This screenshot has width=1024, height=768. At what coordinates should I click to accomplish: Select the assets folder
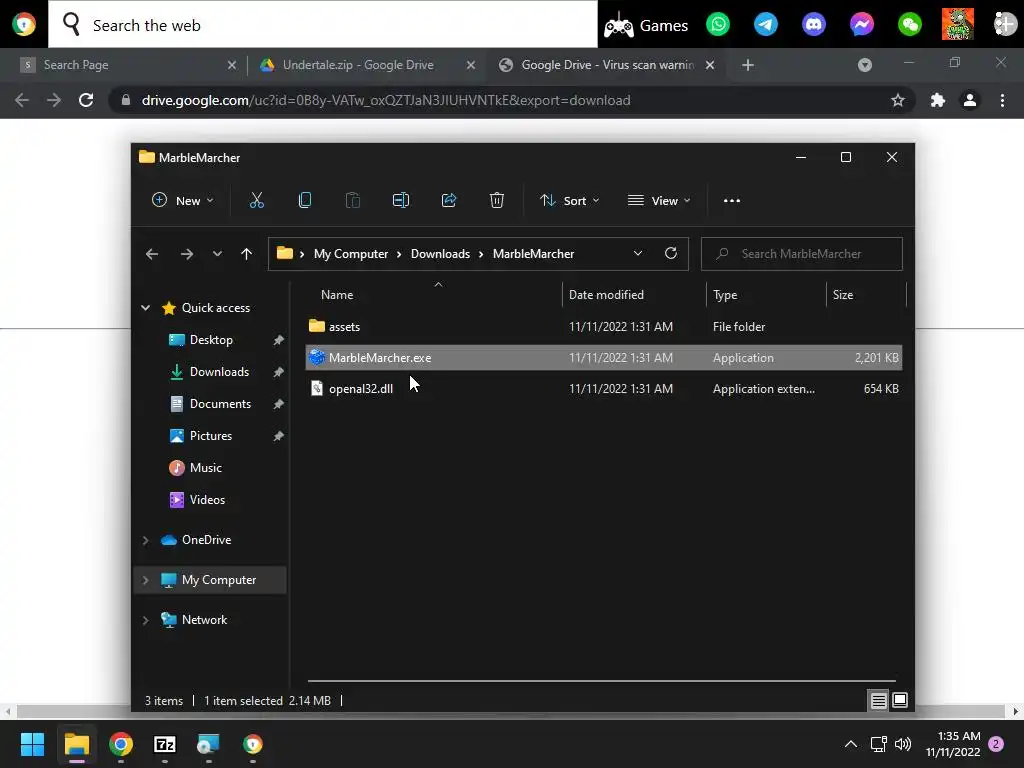[x=603, y=327]
